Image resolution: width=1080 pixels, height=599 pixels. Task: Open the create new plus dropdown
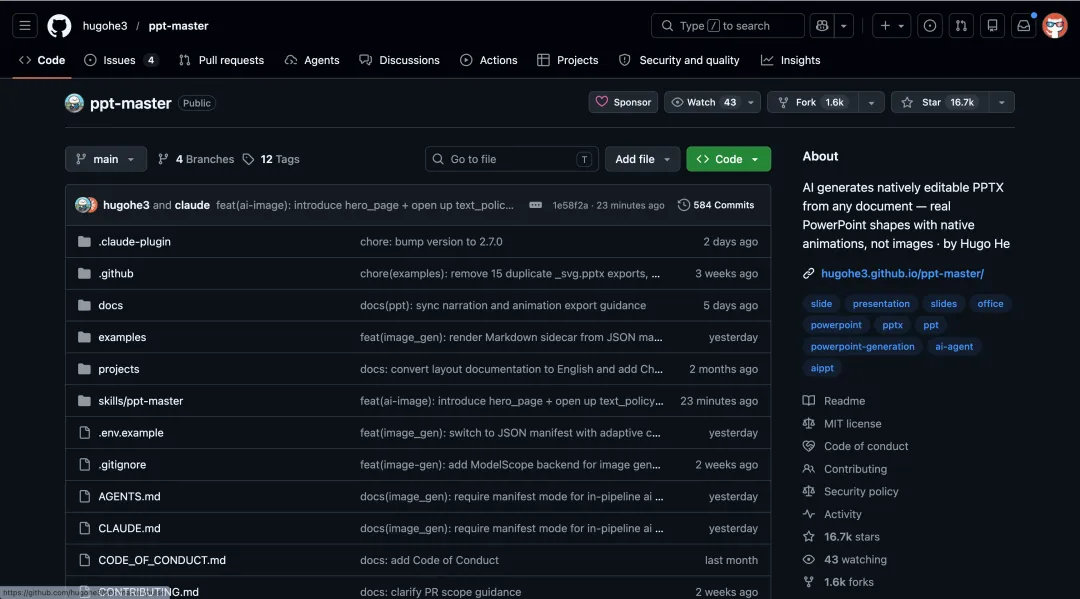click(x=891, y=25)
